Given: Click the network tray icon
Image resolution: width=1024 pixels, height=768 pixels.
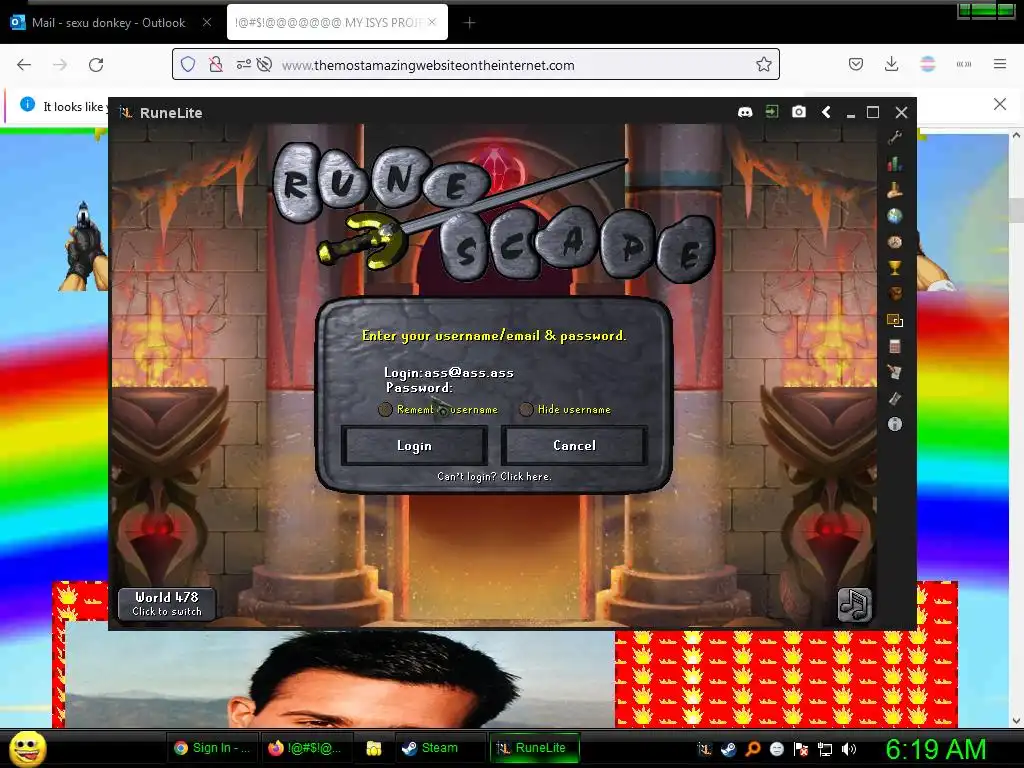Looking at the screenshot, I should [825, 749].
